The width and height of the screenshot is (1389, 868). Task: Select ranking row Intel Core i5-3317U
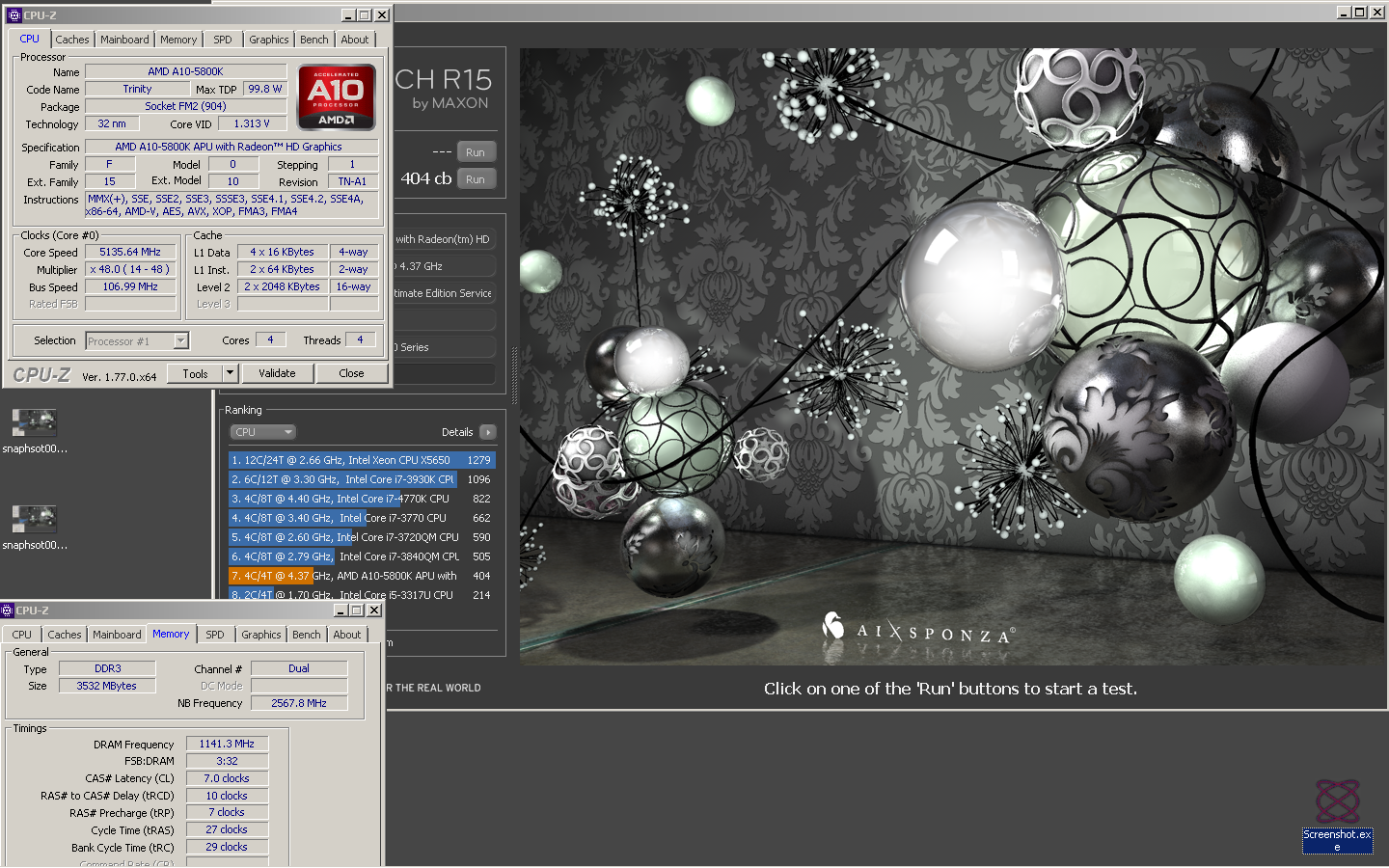click(362, 595)
